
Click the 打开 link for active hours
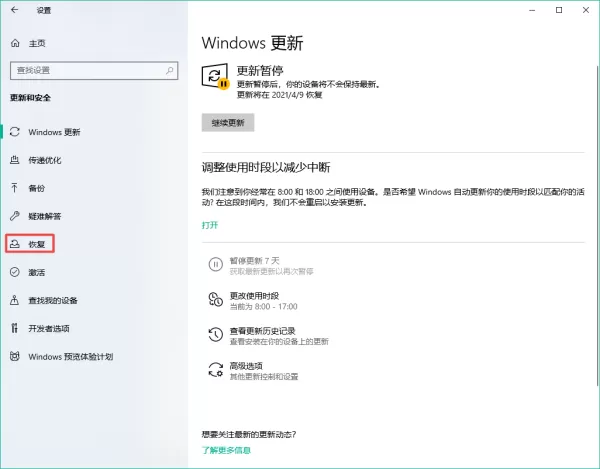[x=210, y=225]
